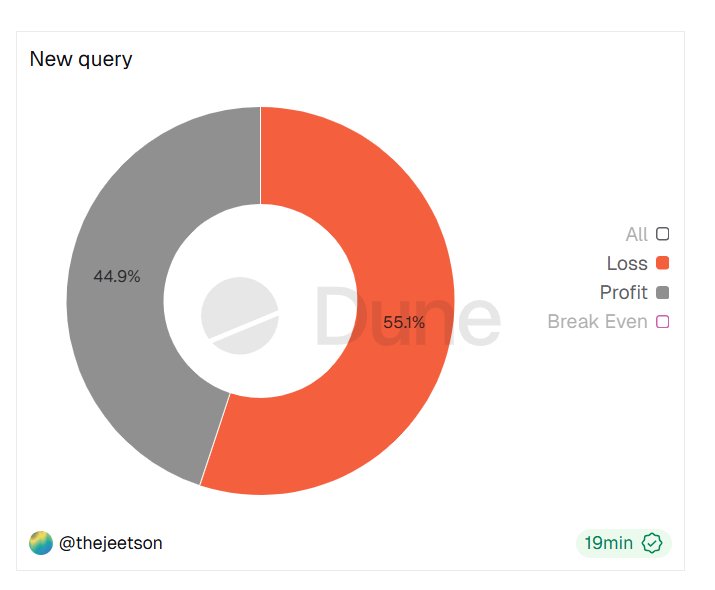The image size is (715, 590).
Task: Click the 55.1% data label
Action: coord(404,322)
